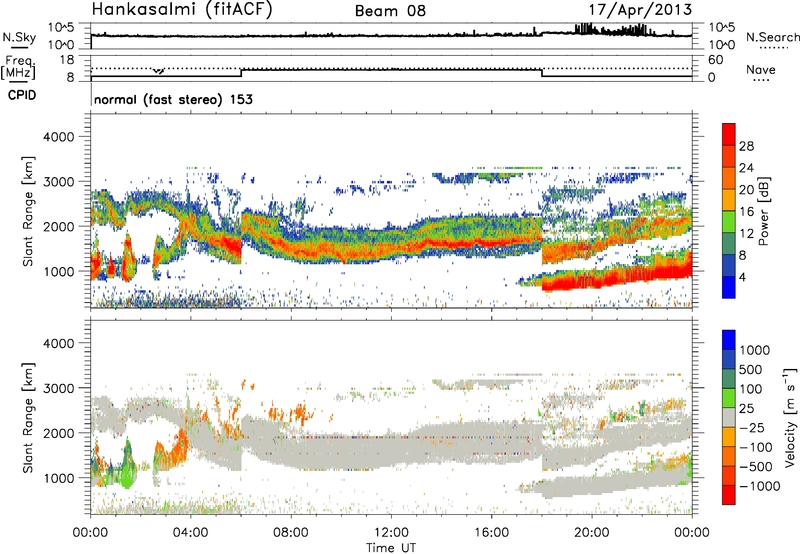Click the 12:00 time axis tick
The image size is (800, 554).
point(391,533)
